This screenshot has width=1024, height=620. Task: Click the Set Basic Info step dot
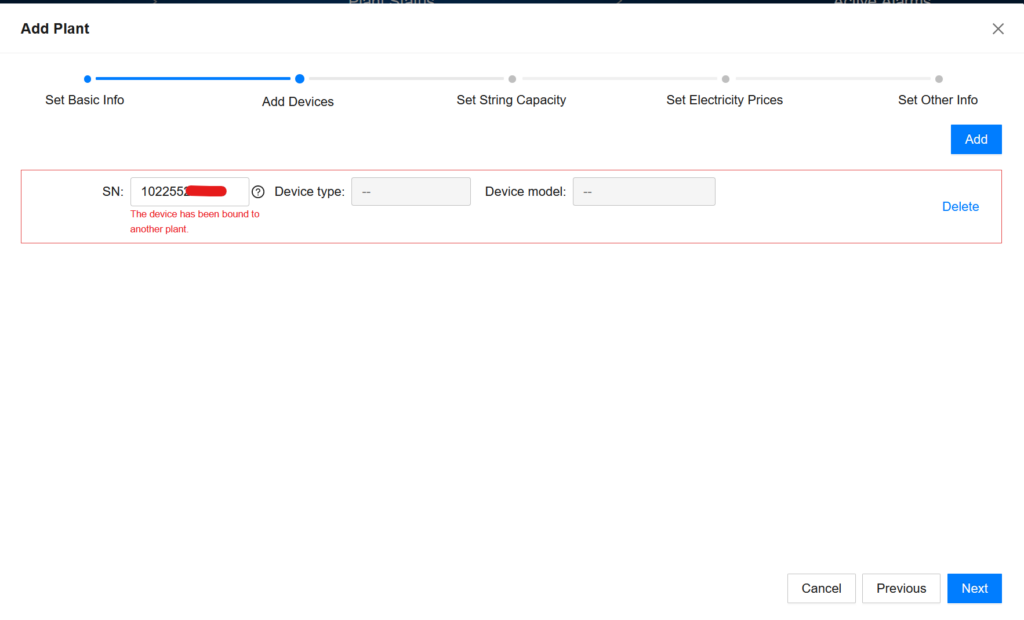88,78
